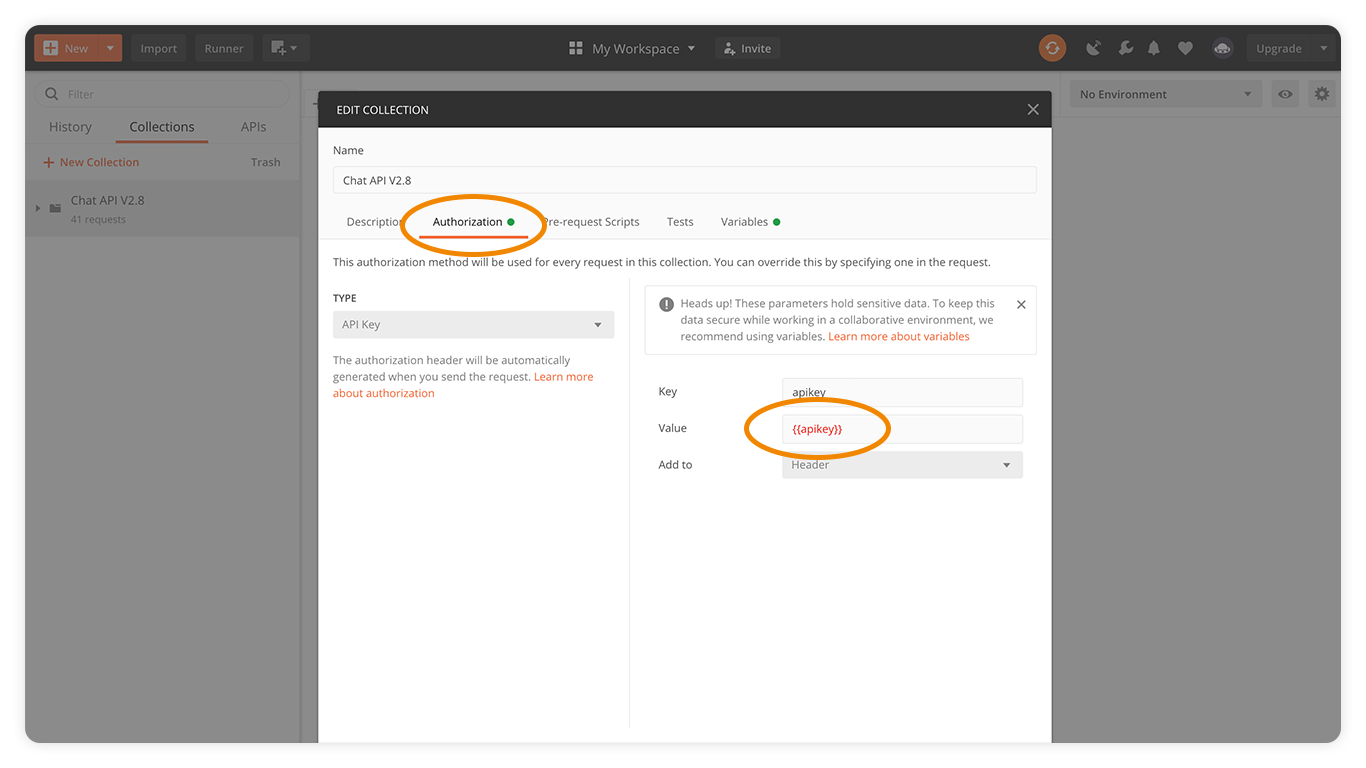Invite collaborators to the workspace
1366x768 pixels.
click(747, 48)
